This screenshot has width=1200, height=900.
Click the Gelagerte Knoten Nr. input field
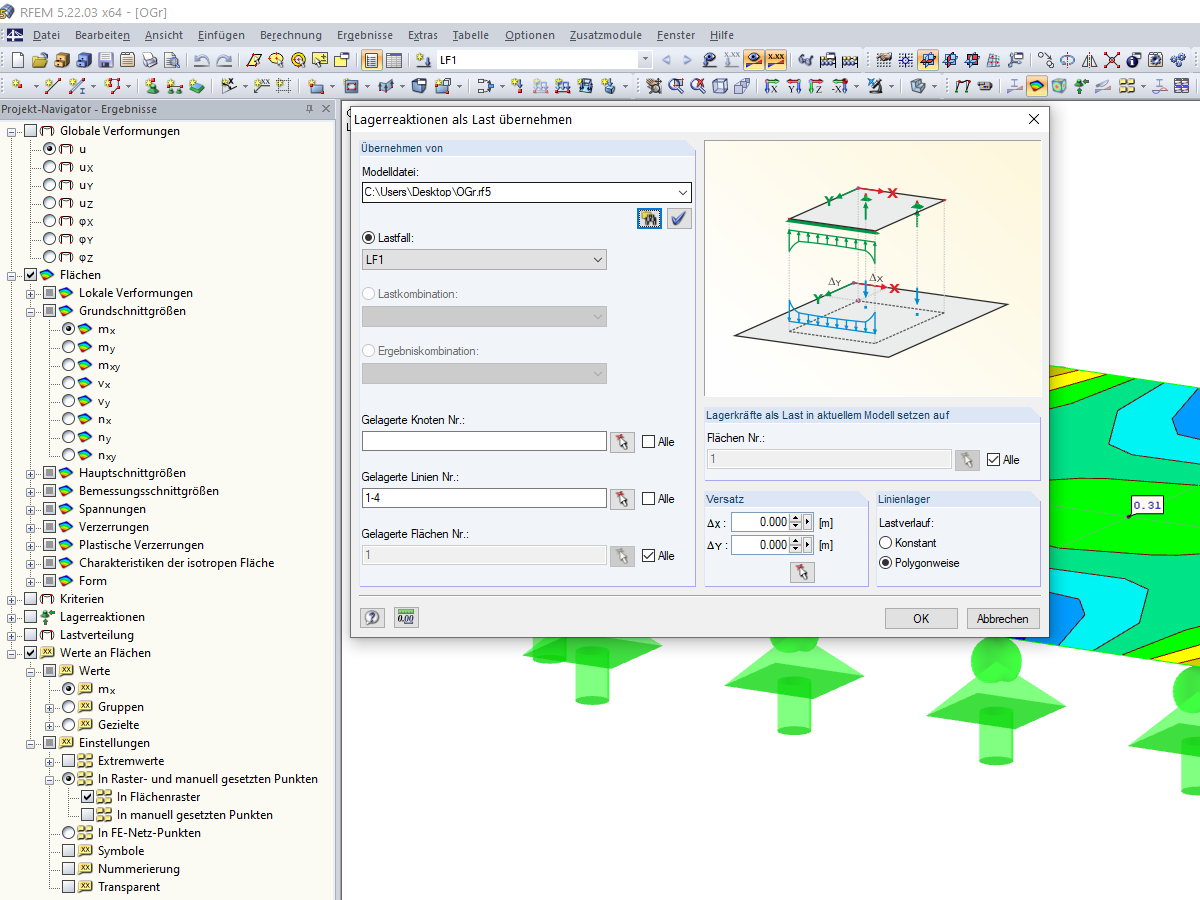[484, 442]
